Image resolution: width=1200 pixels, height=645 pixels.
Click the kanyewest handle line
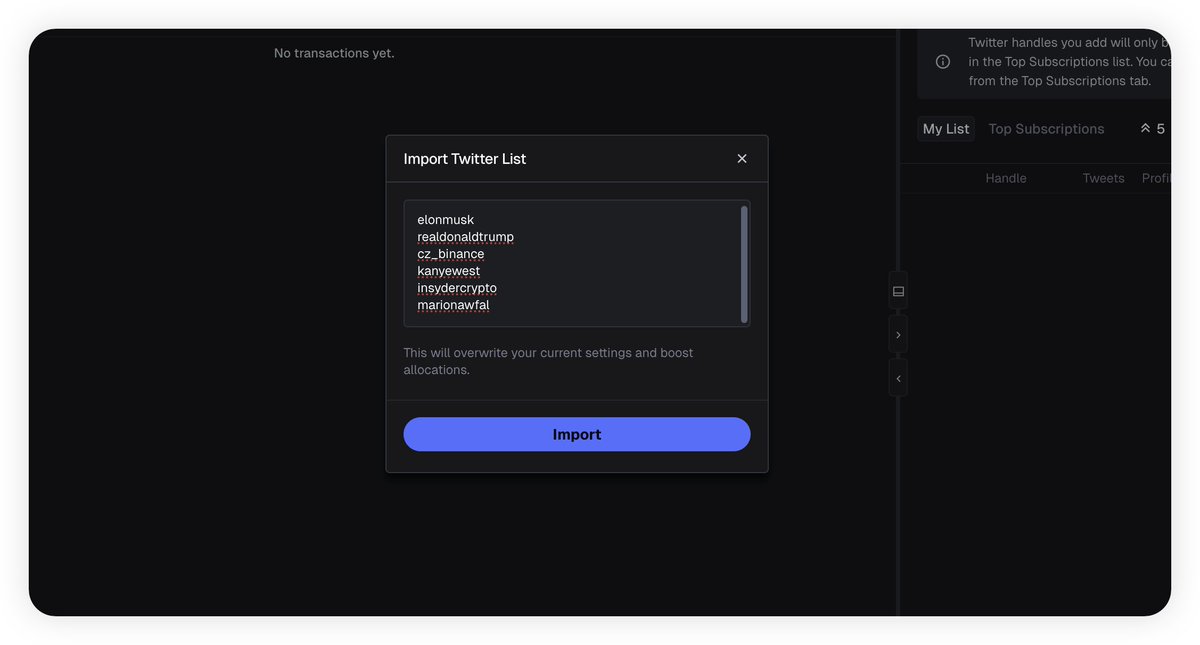pyautogui.click(x=449, y=271)
